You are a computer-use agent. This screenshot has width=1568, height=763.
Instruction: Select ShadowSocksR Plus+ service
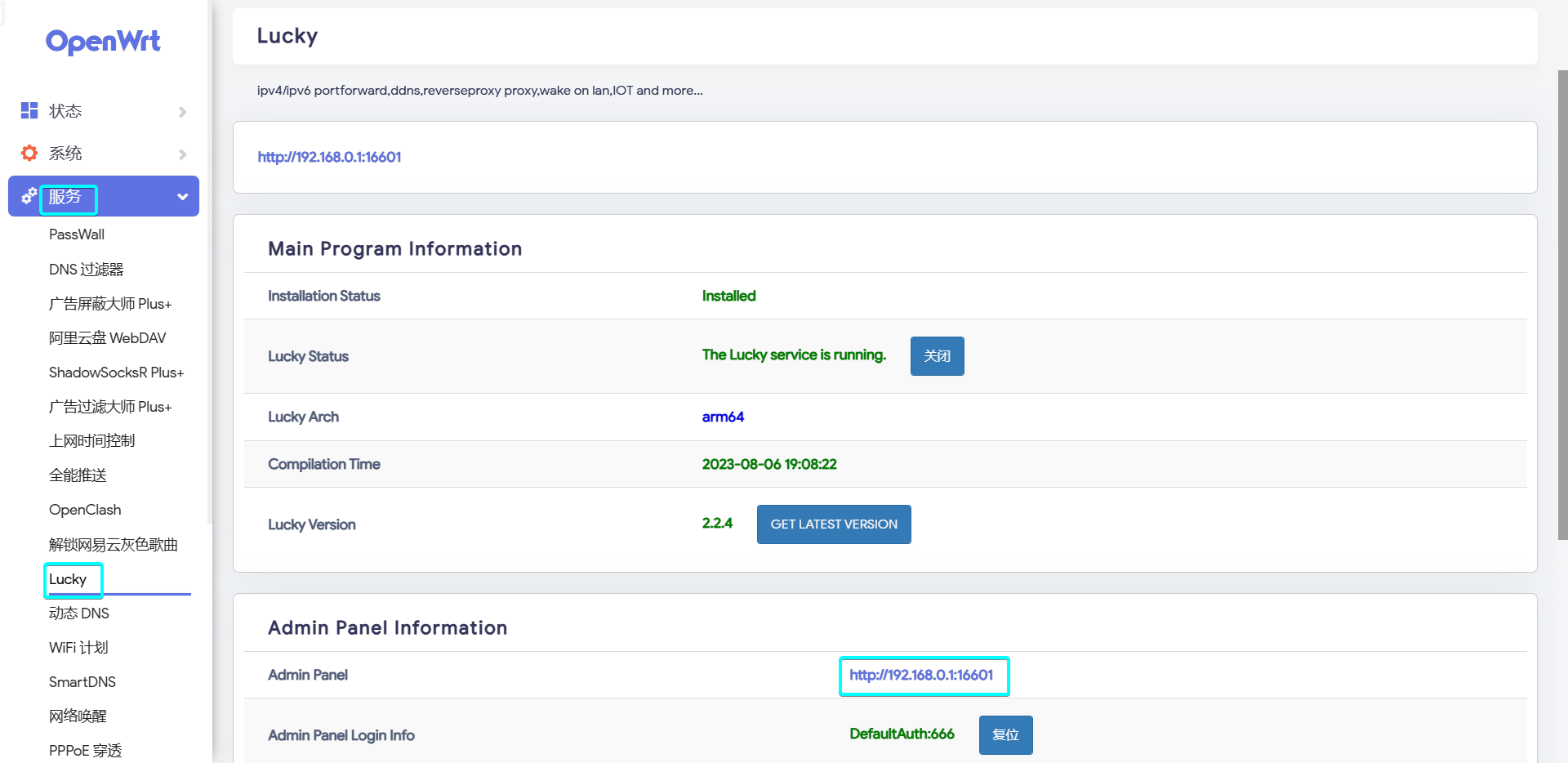click(x=116, y=373)
